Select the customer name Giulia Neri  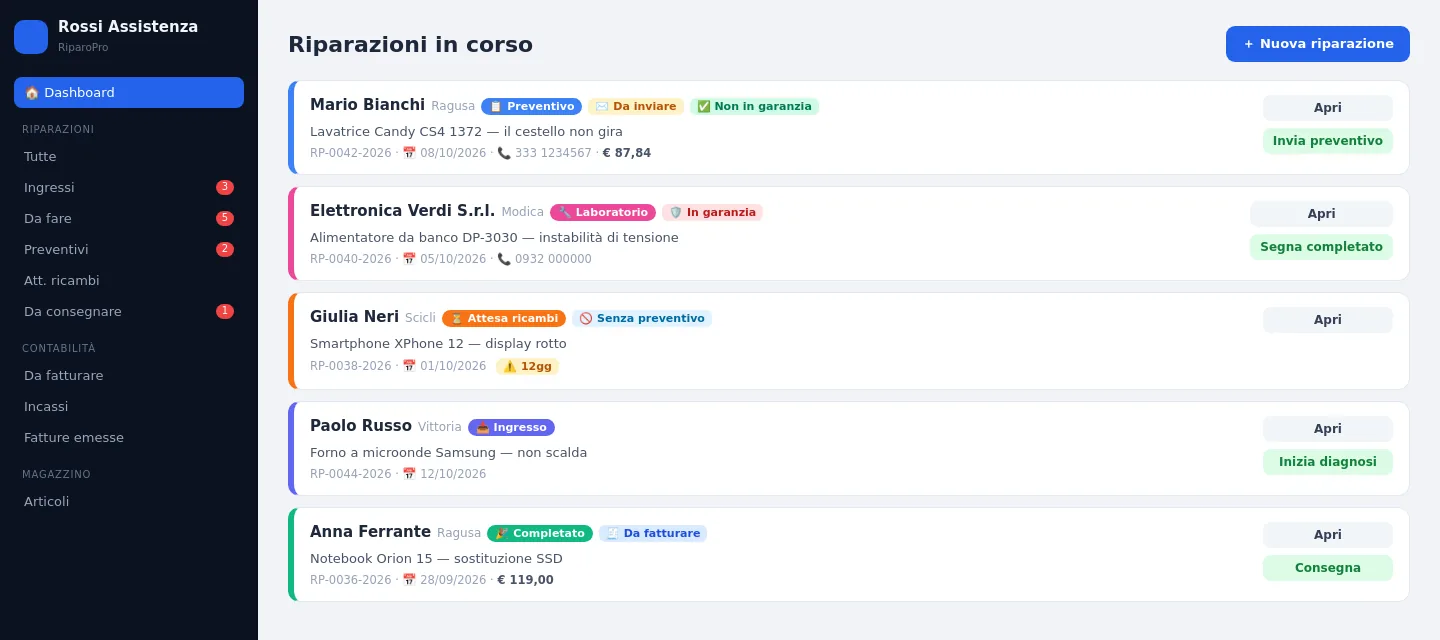pyautogui.click(x=354, y=317)
